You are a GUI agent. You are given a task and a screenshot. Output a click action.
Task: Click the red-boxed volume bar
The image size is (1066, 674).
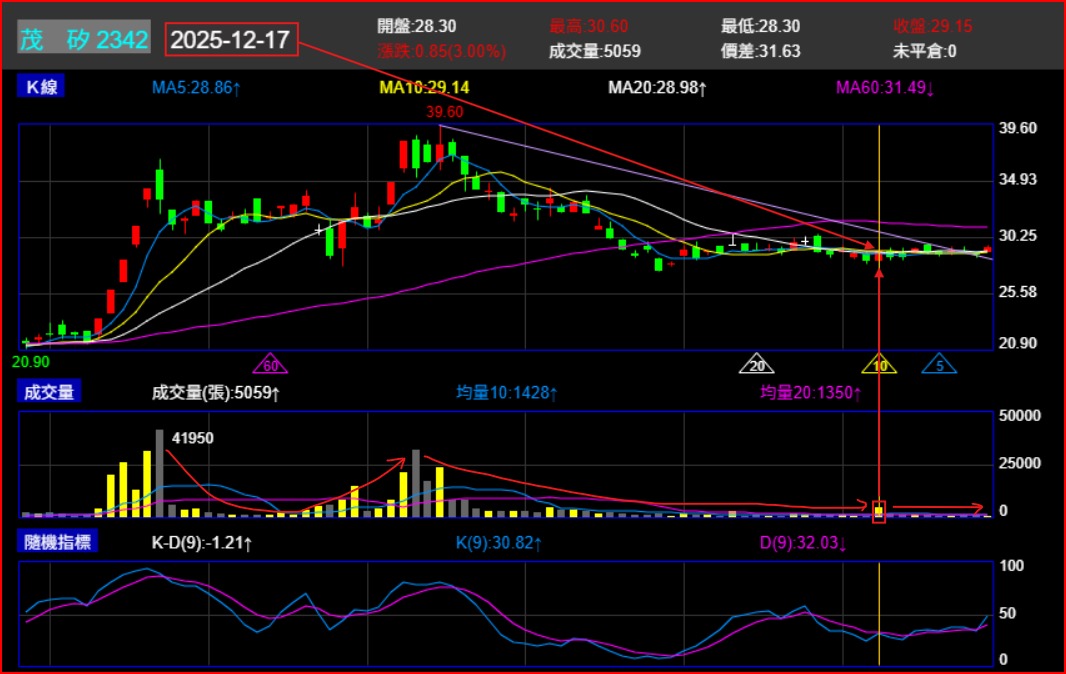coord(879,511)
